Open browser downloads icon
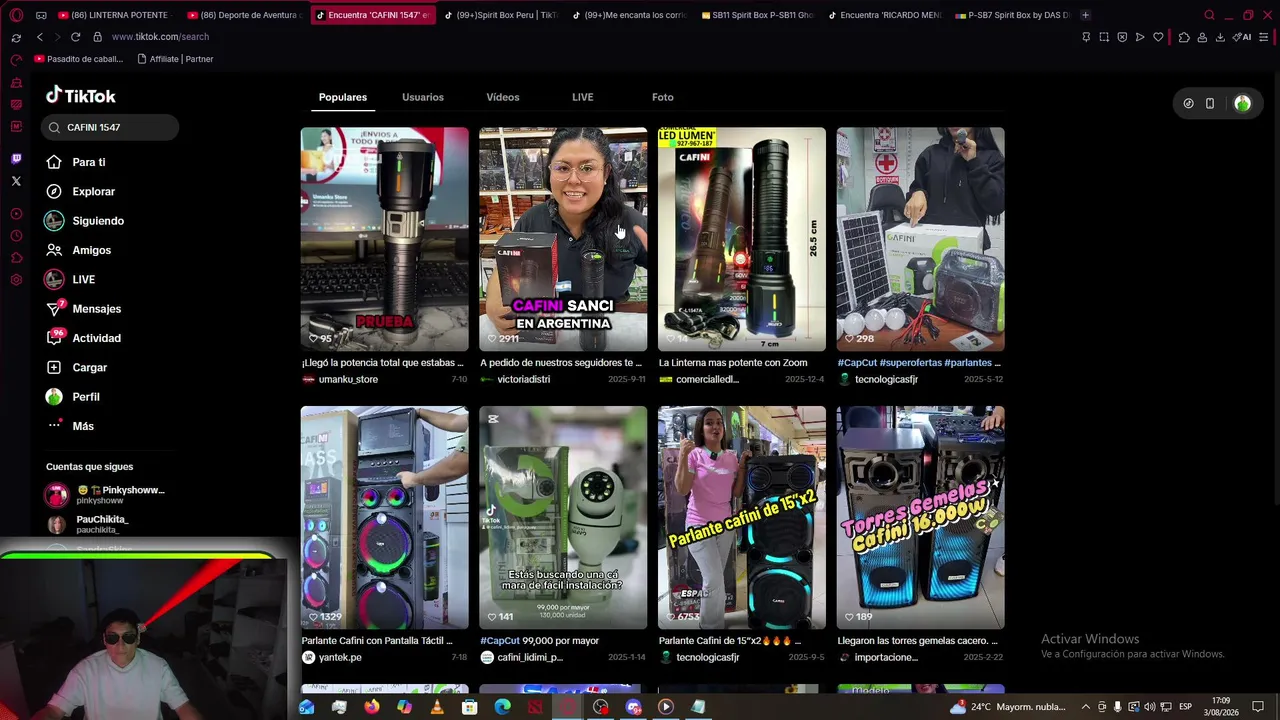 [1220, 37]
